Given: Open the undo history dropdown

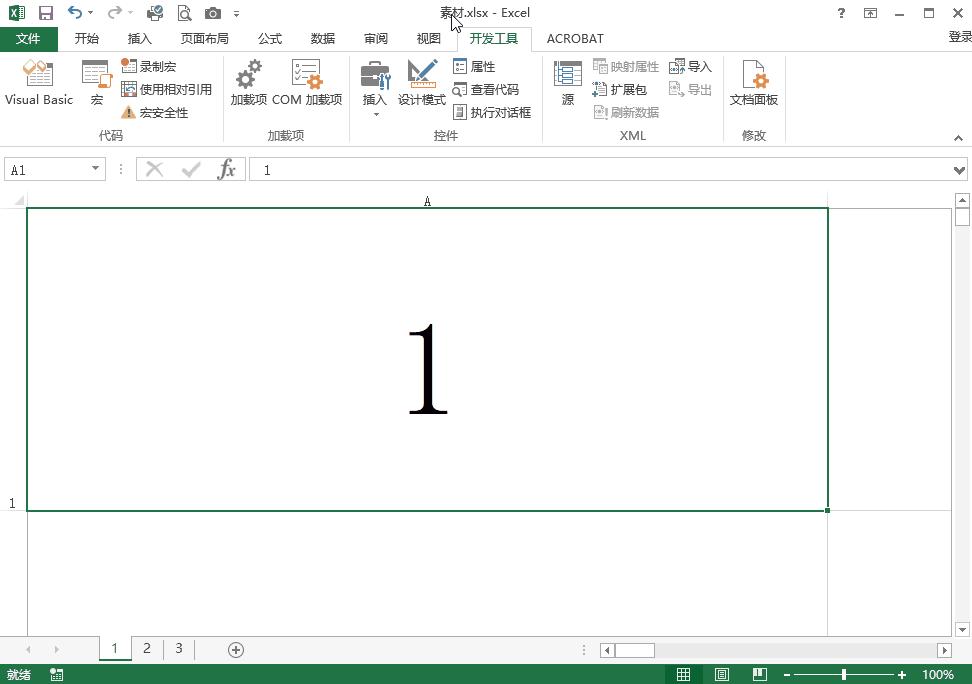Looking at the screenshot, I should coord(91,13).
